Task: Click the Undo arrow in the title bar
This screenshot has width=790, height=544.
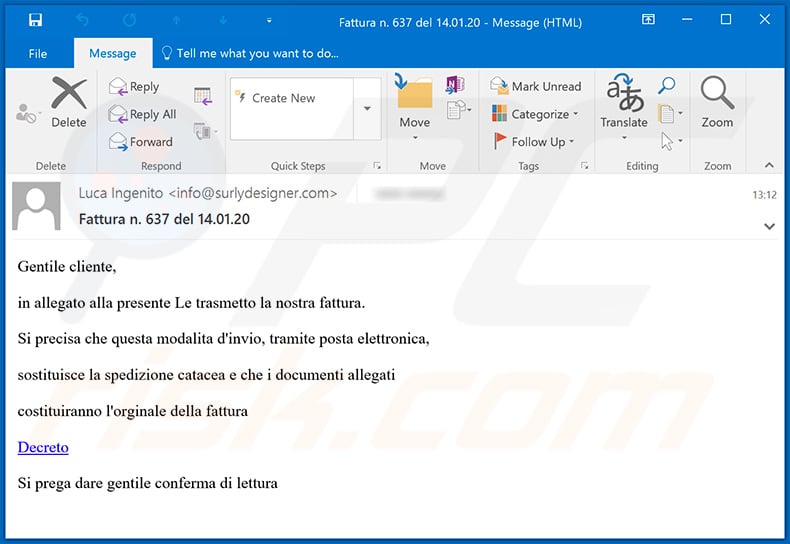Action: 82,20
